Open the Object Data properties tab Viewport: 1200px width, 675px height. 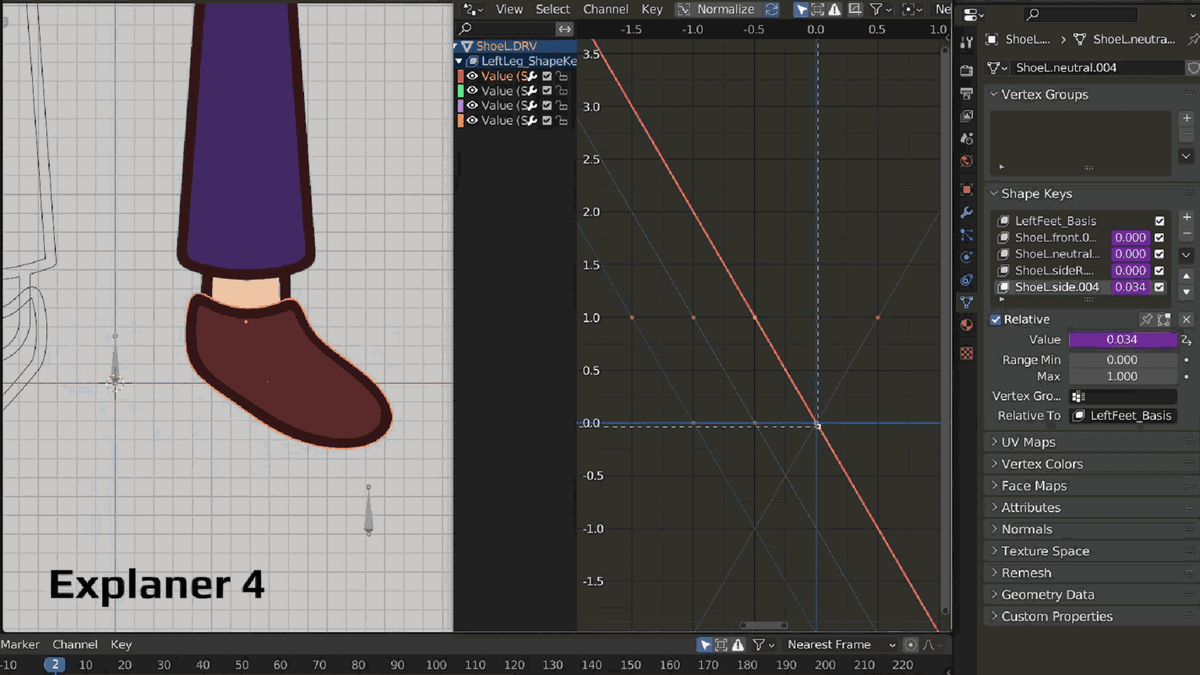pyautogui.click(x=966, y=302)
